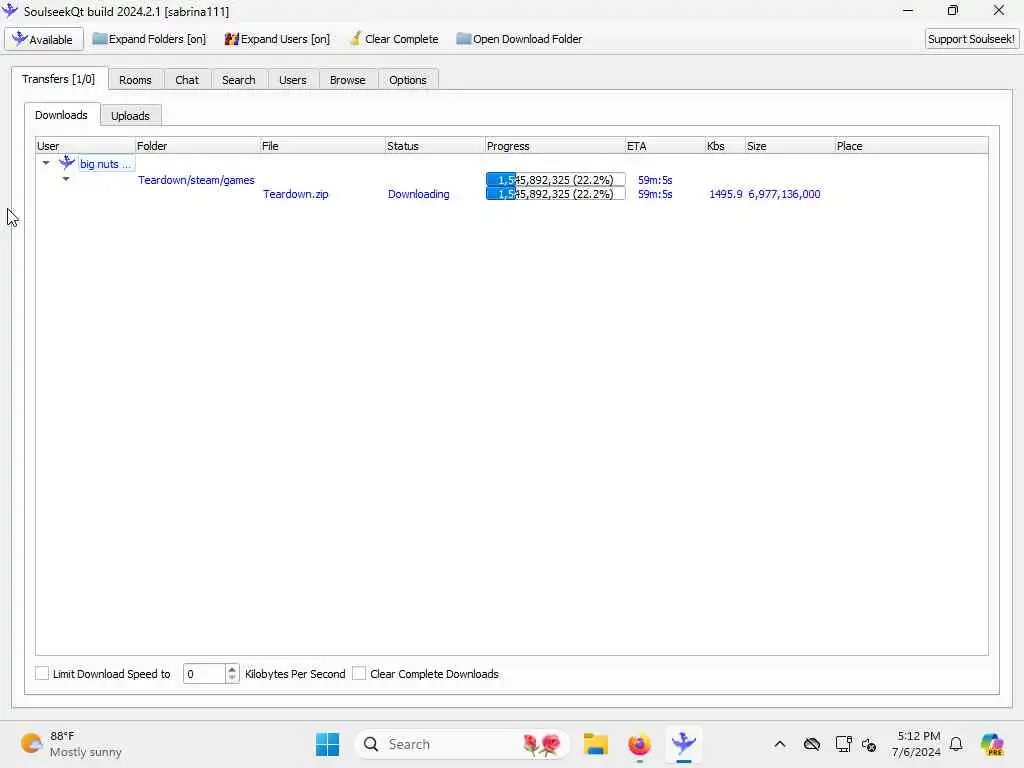Image resolution: width=1024 pixels, height=768 pixels.
Task: Sort by the User column header
Action: click(85, 146)
